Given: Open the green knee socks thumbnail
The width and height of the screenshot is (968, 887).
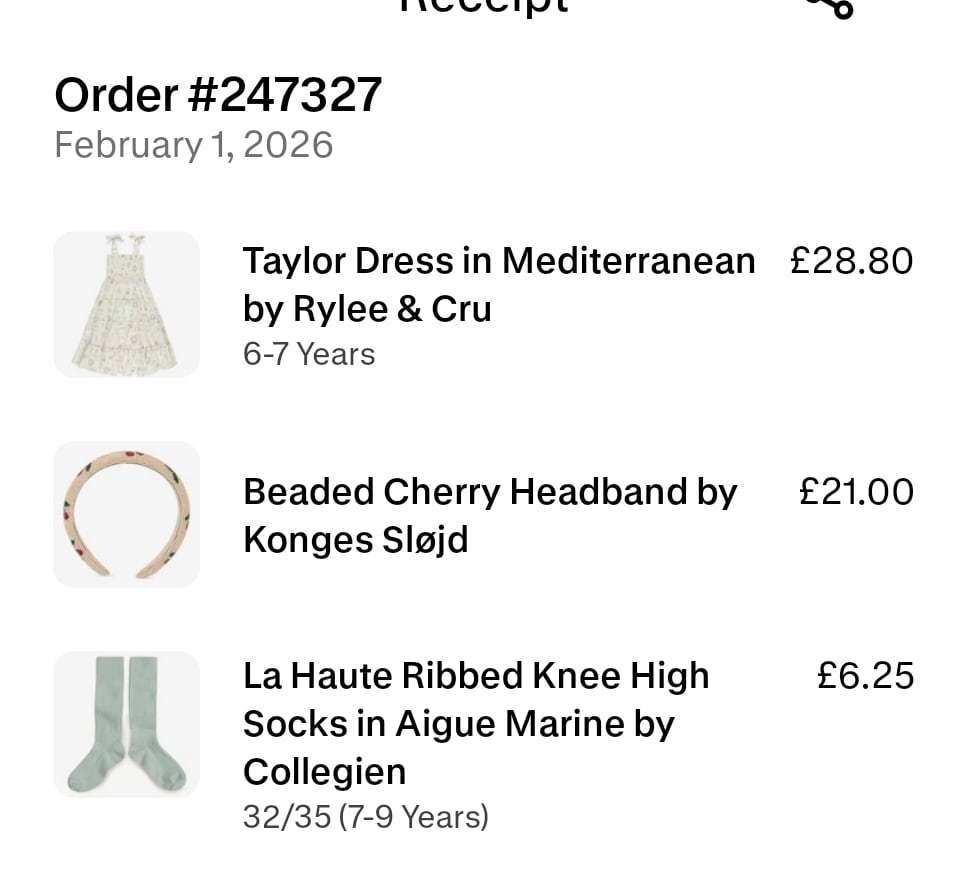Looking at the screenshot, I should 126,724.
